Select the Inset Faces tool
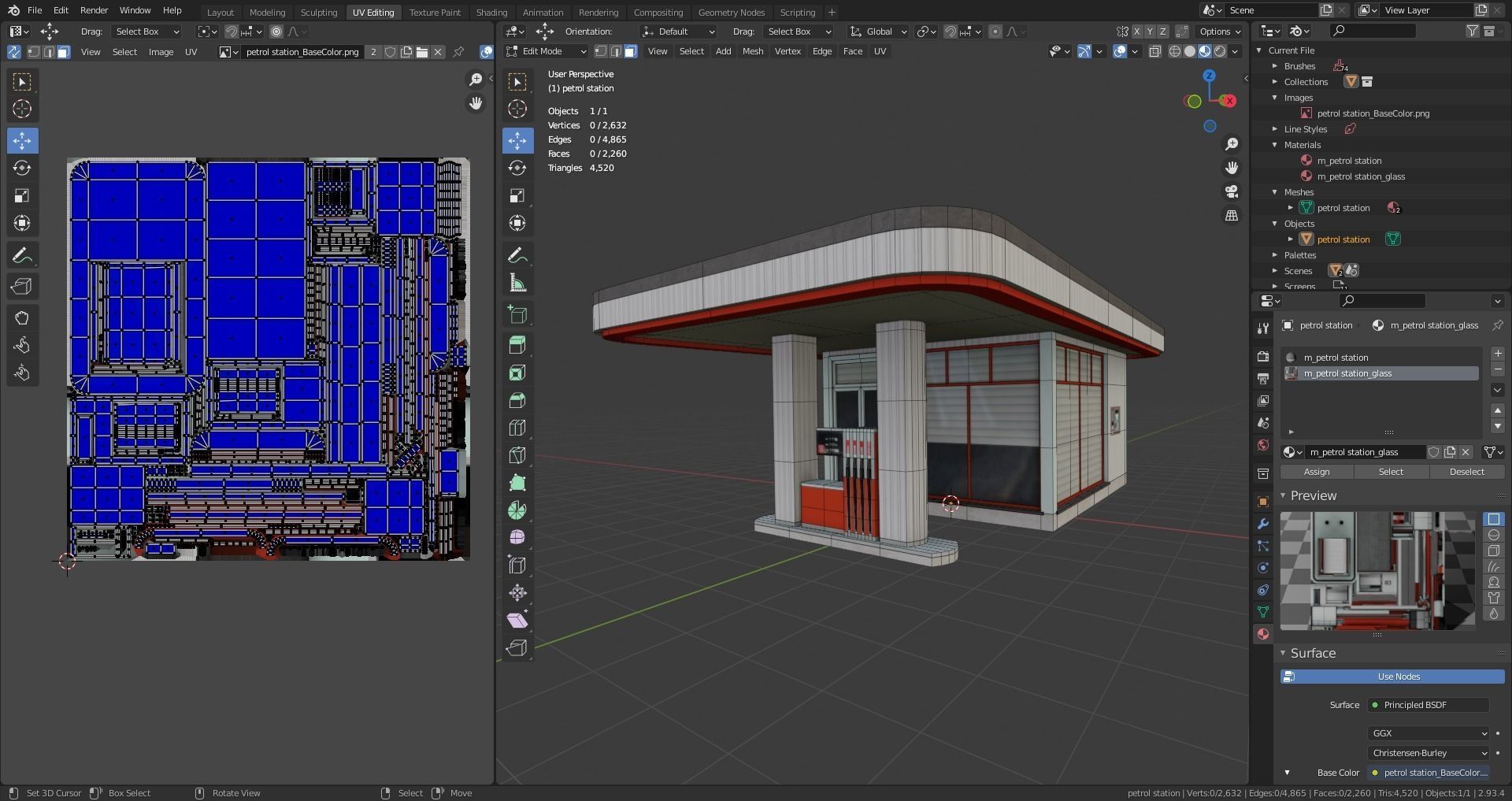The height and width of the screenshot is (801, 1512). coord(517,373)
